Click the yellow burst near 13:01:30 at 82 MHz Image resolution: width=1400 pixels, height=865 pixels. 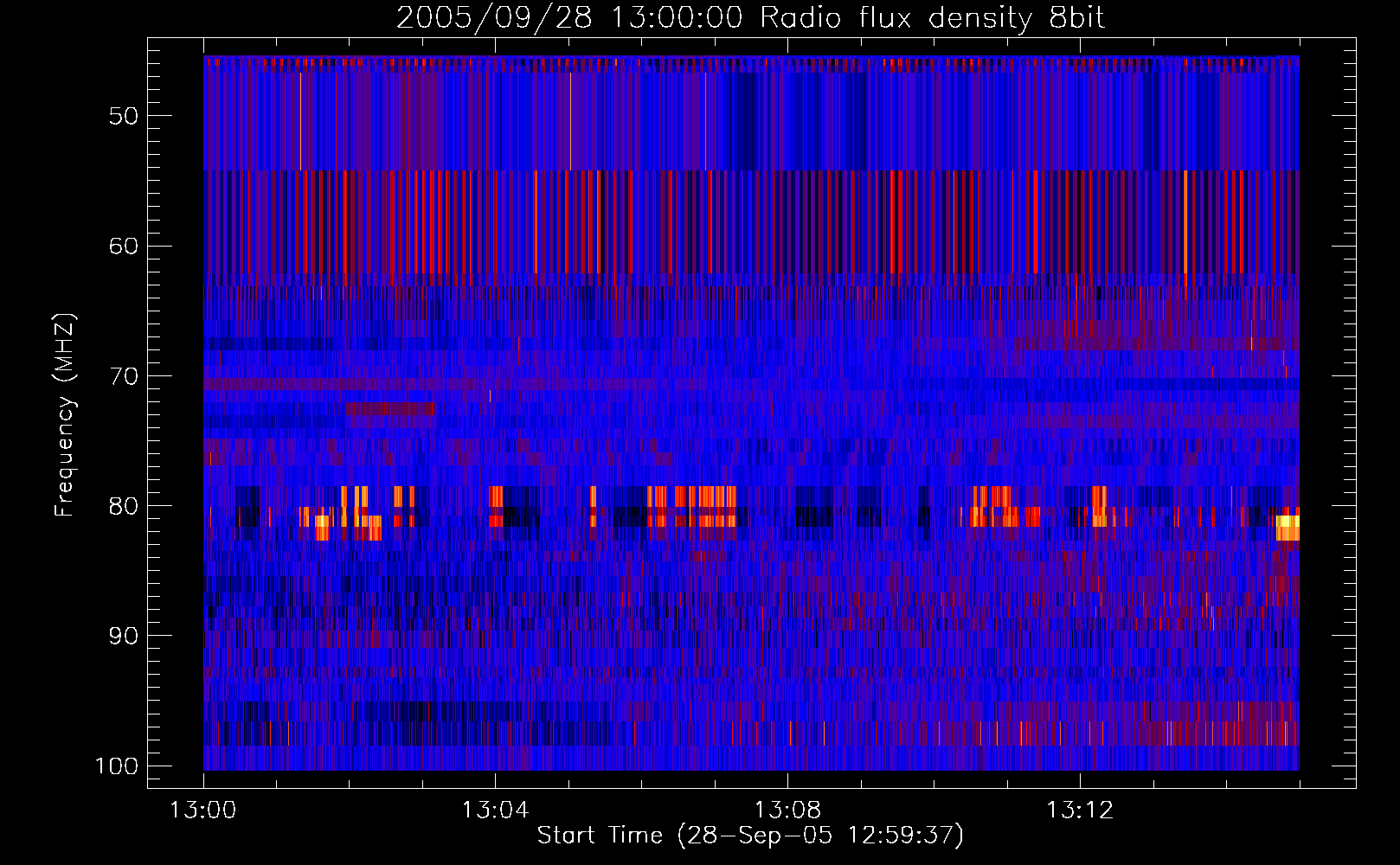coord(322,528)
